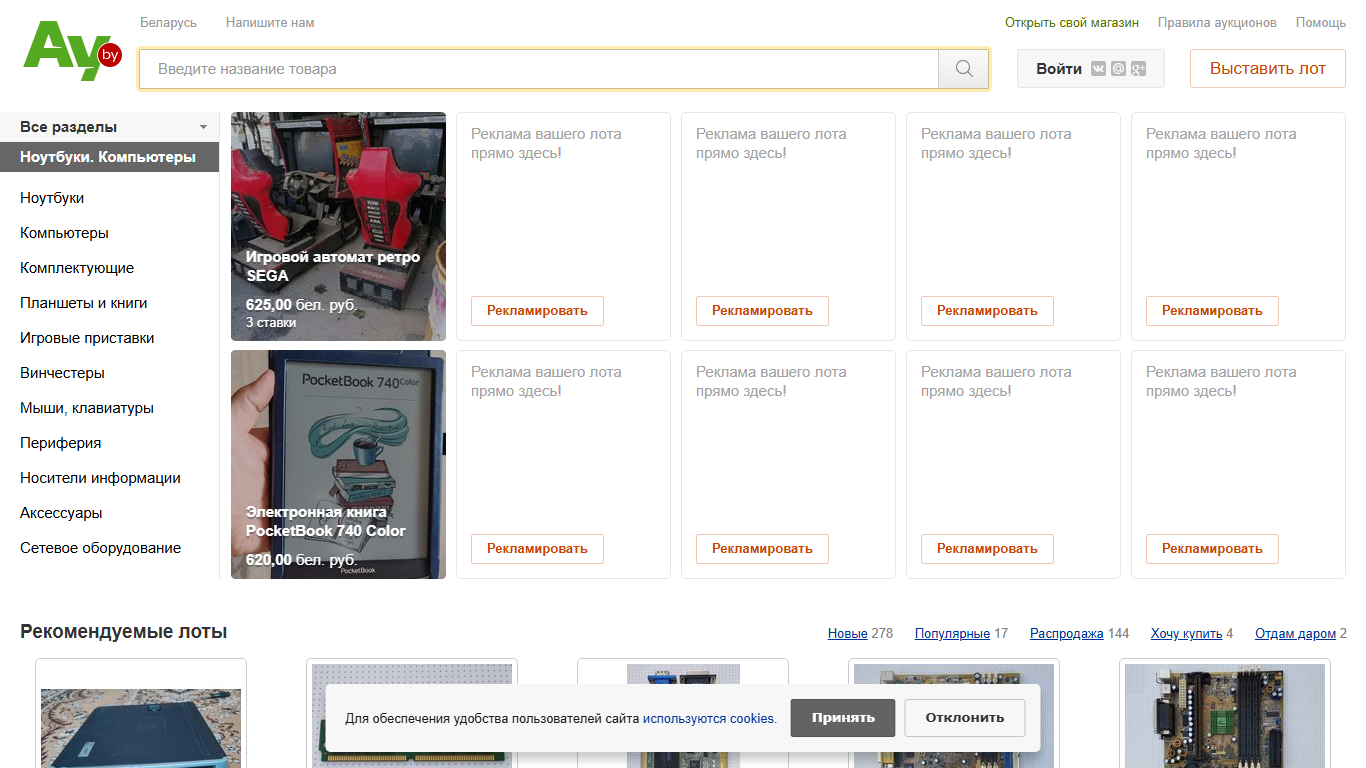This screenshot has height=768, width=1366.
Task: Open the Игровые приставки category
Action: tap(87, 338)
